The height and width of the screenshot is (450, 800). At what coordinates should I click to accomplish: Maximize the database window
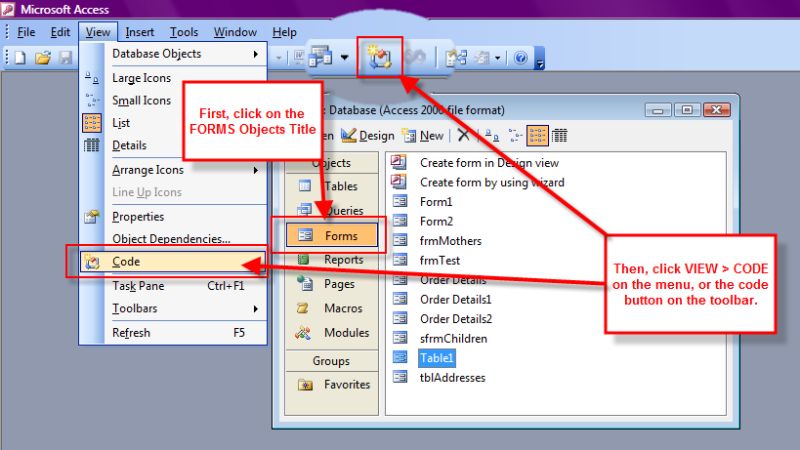pyautogui.click(x=687, y=110)
